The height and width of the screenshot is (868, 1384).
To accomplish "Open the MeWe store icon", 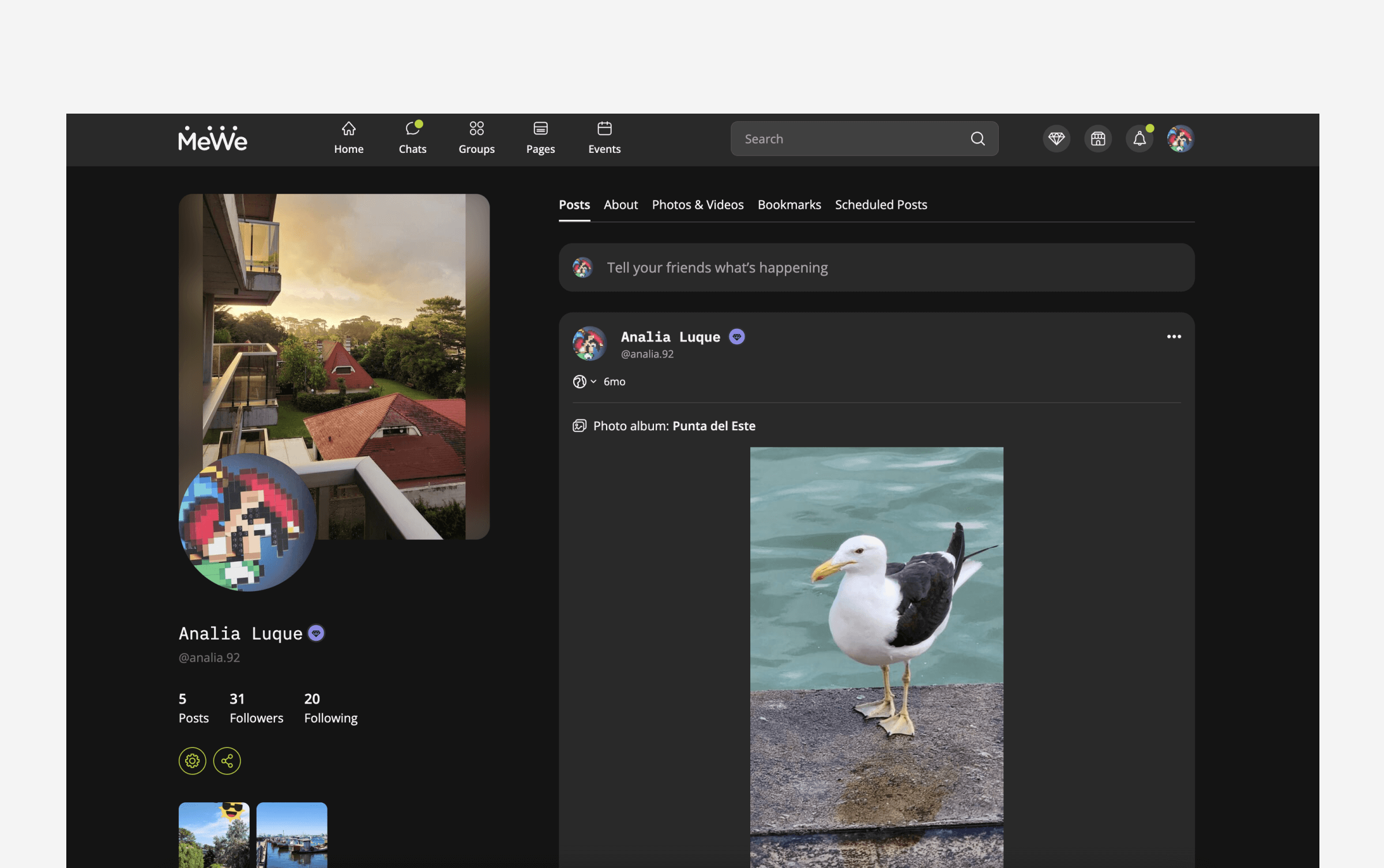I will click(1097, 139).
